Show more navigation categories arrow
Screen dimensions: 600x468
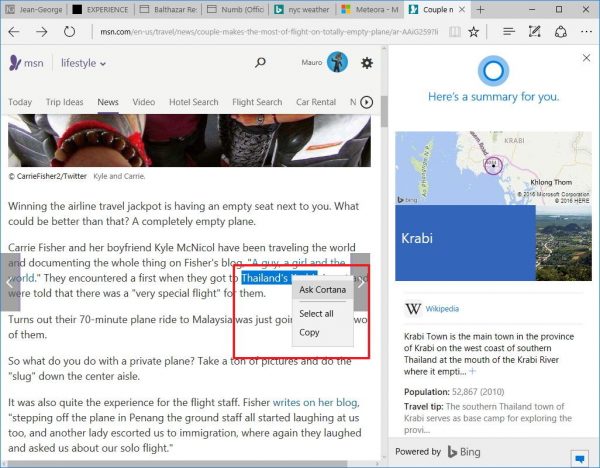(x=367, y=102)
